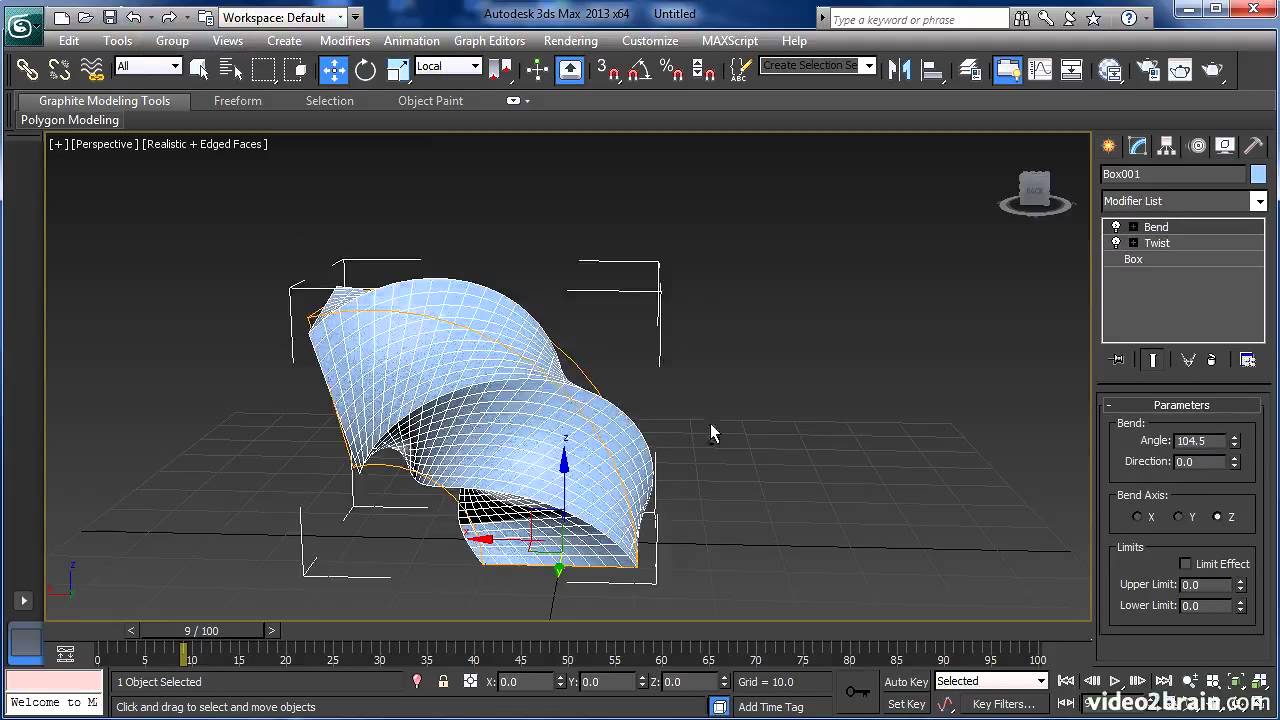Open the Mirror tool in the toolbar
1280x720 pixels.
click(x=900, y=69)
